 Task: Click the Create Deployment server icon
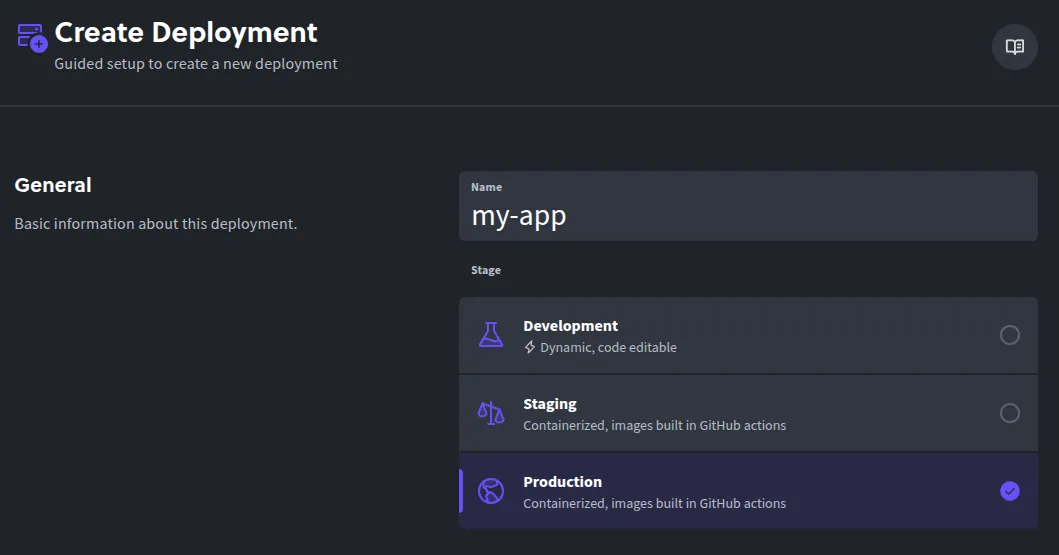pos(32,38)
